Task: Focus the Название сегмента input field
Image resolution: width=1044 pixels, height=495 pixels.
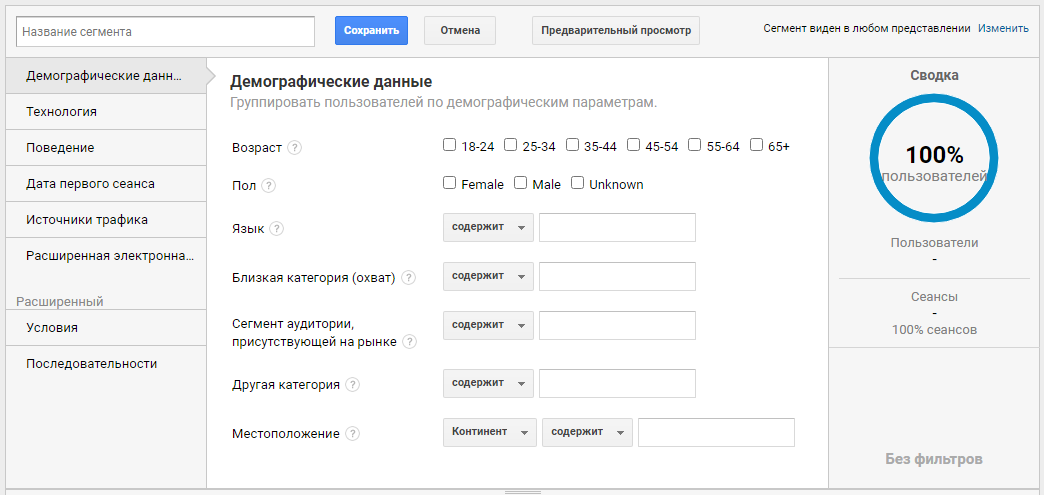Action: coord(165,31)
